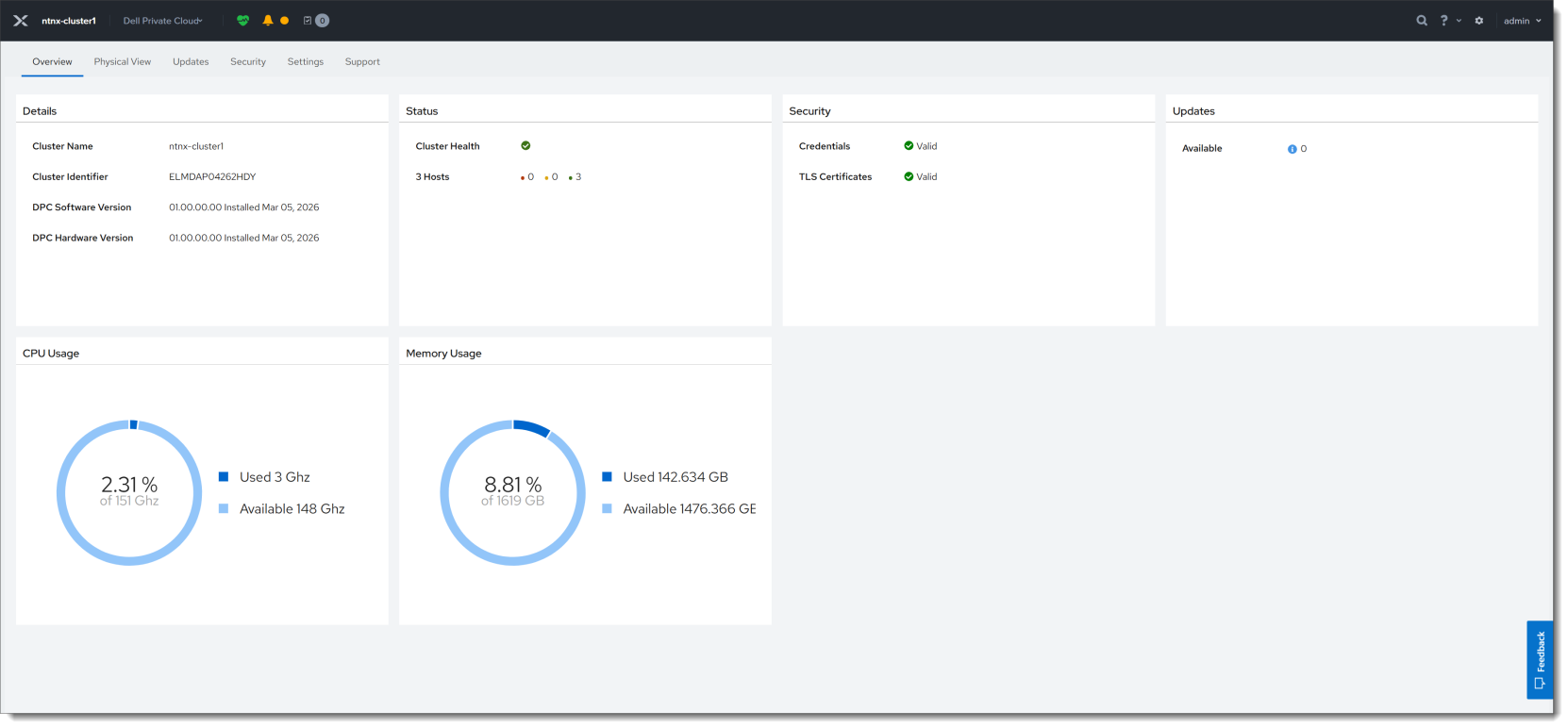
Task: Click the 'Available 1476.366 GB' legend label
Action: (690, 509)
